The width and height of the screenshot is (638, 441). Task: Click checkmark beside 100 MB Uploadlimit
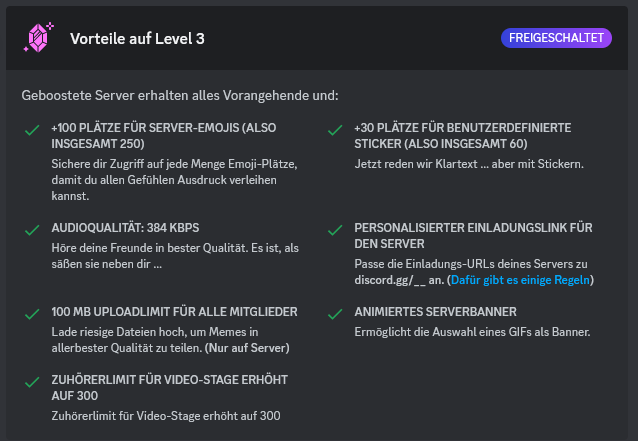click(x=32, y=313)
